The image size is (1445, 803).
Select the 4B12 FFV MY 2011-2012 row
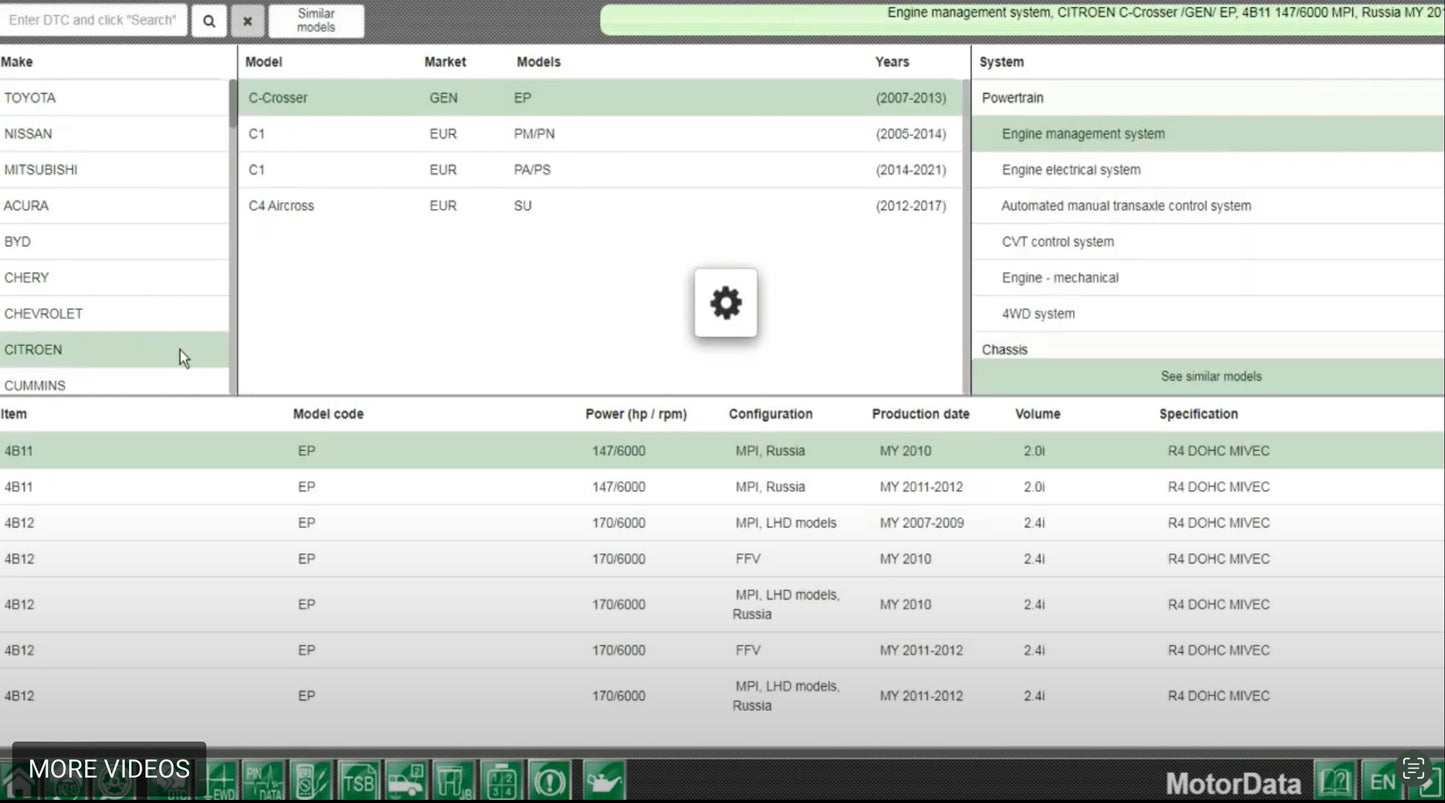[x=722, y=650]
